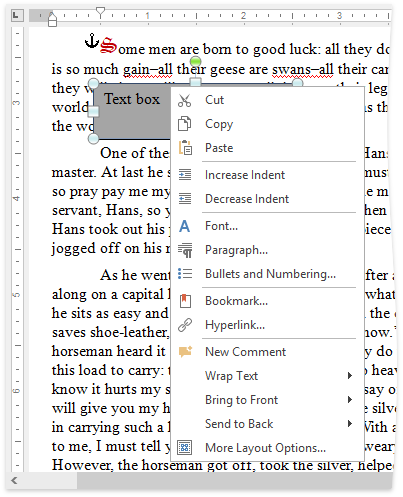Click the Bookmark icon
Screen dimensions: 403x497
185,301
